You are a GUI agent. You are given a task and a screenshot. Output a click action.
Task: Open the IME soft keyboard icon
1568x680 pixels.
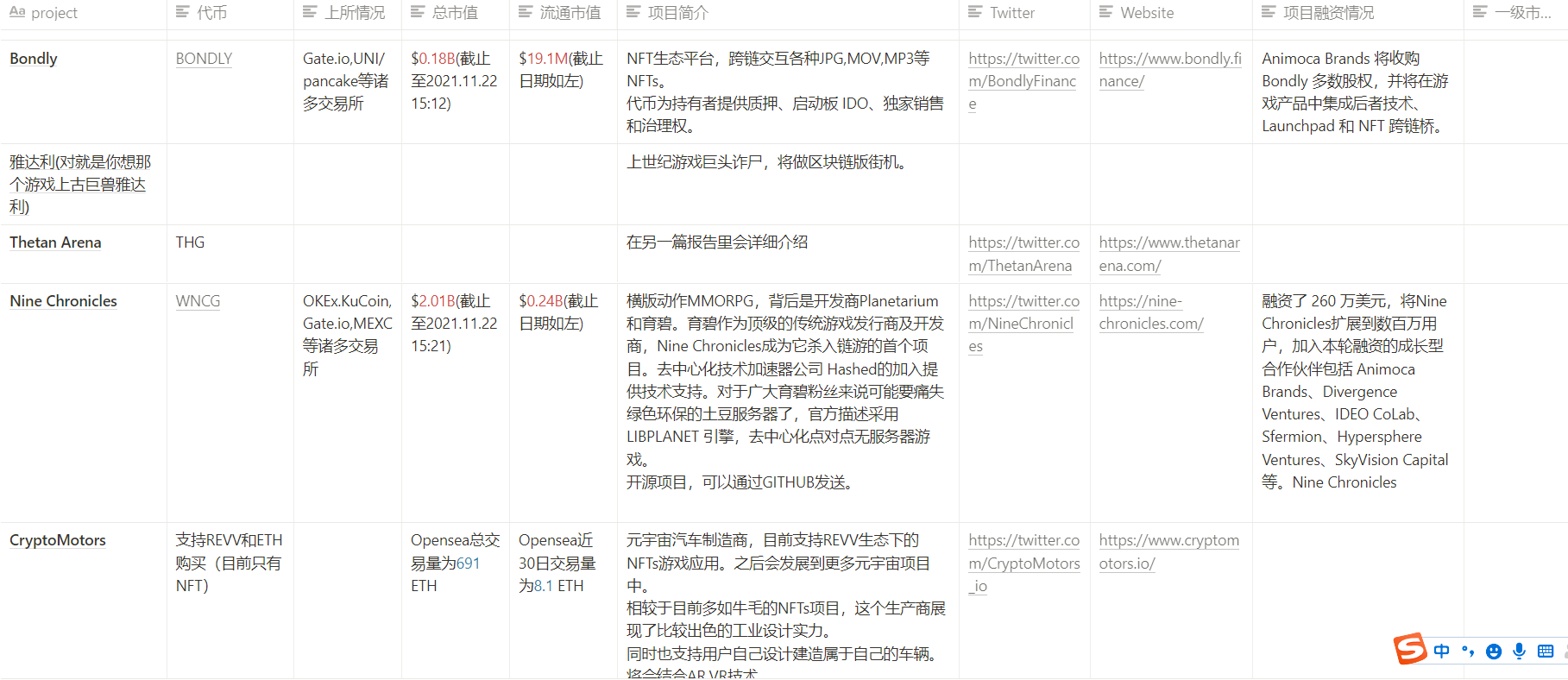[x=1546, y=652]
